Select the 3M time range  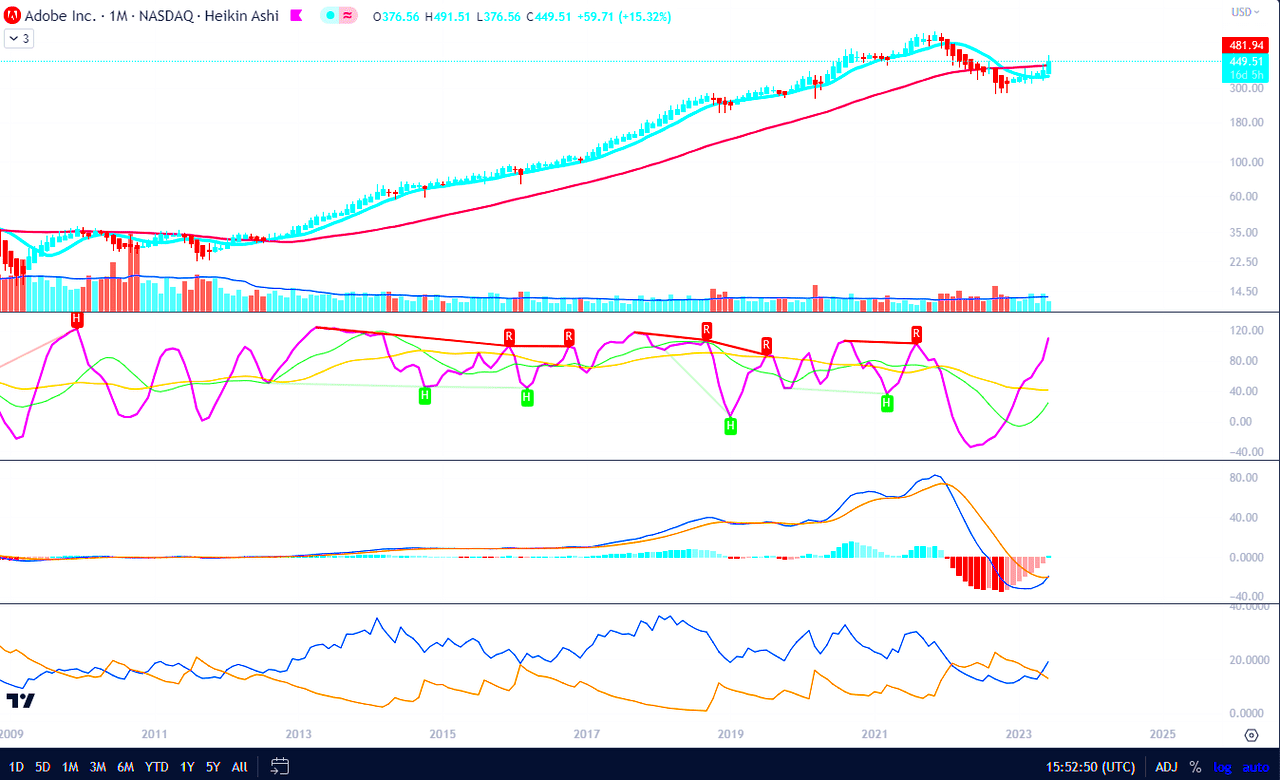[98, 767]
